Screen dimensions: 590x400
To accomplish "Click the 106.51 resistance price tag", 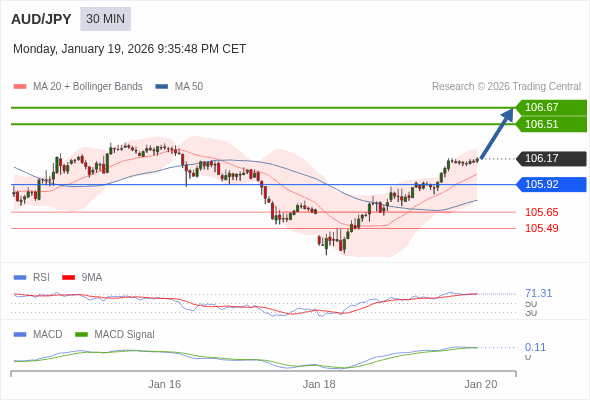I will [551, 124].
